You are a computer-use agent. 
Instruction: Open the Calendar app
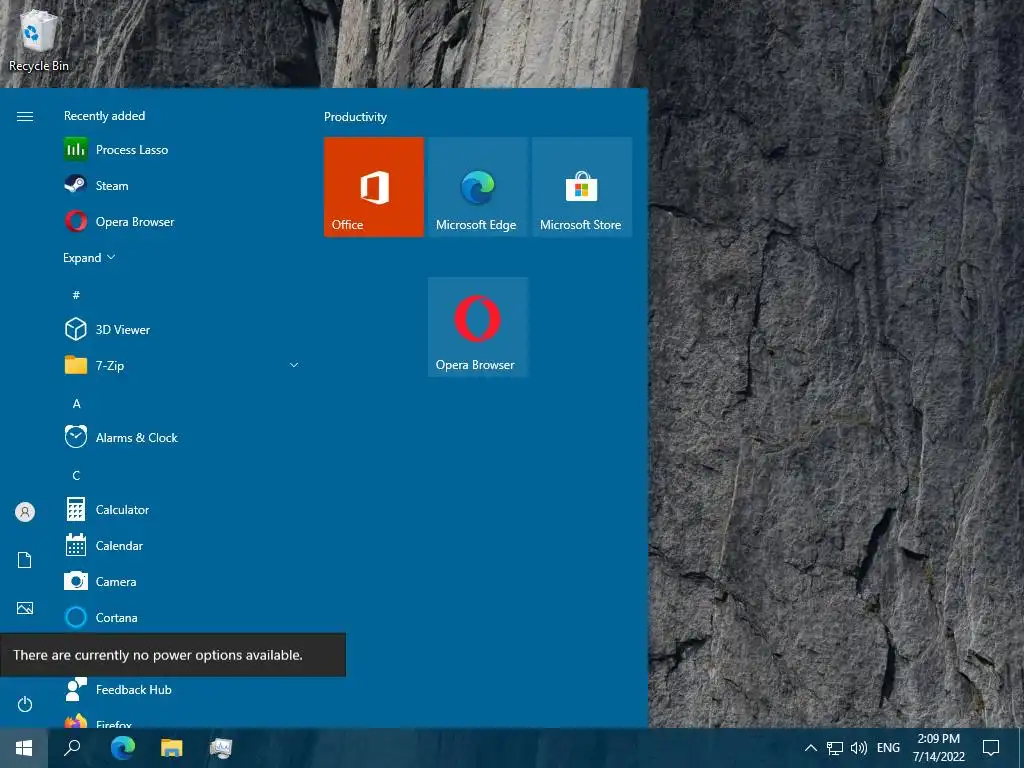point(183,545)
